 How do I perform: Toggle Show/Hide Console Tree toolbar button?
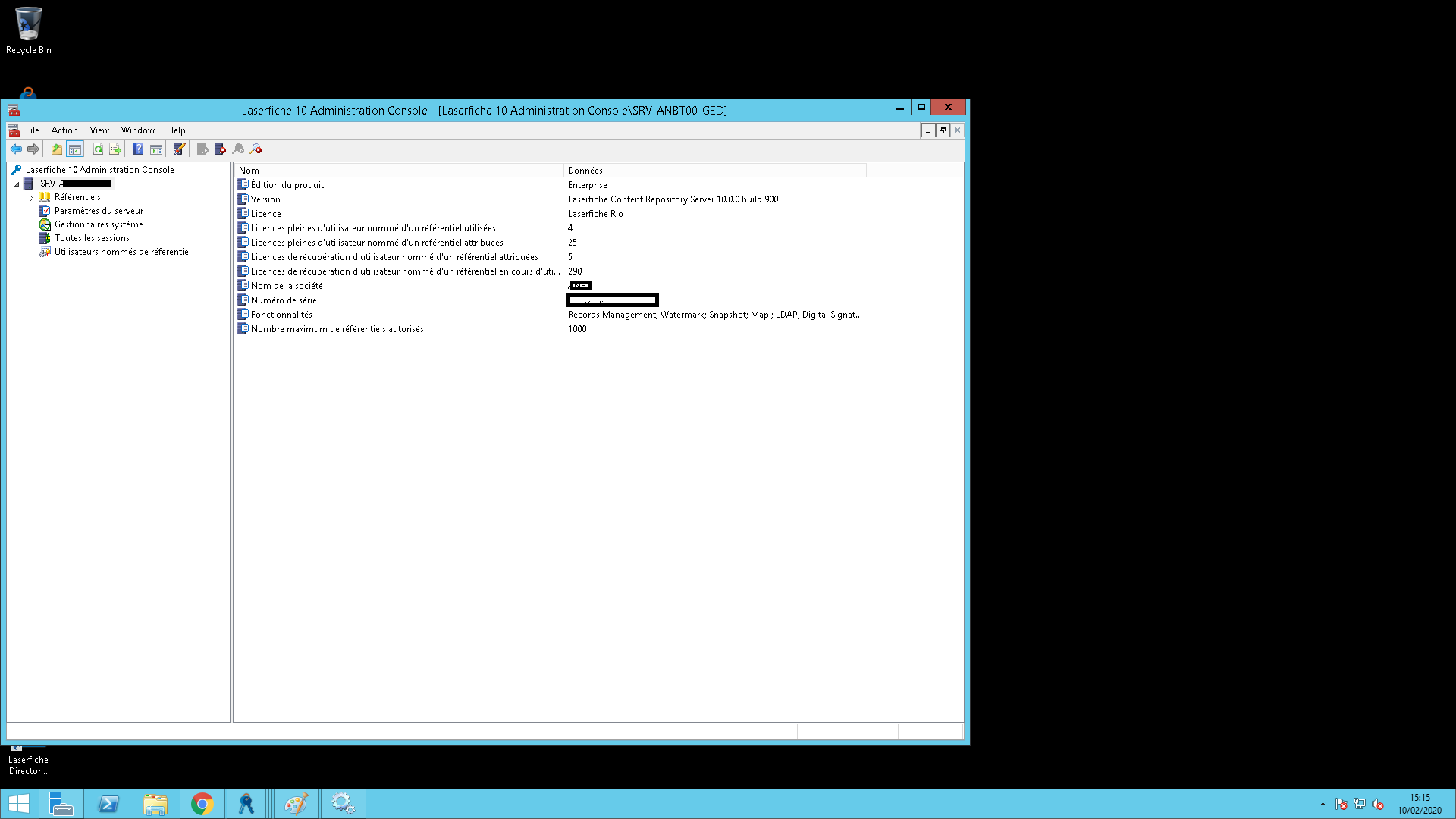tap(75, 149)
